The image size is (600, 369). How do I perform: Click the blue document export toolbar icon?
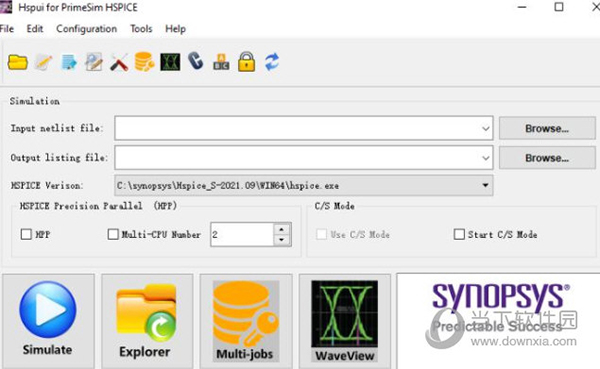pyautogui.click(x=69, y=62)
